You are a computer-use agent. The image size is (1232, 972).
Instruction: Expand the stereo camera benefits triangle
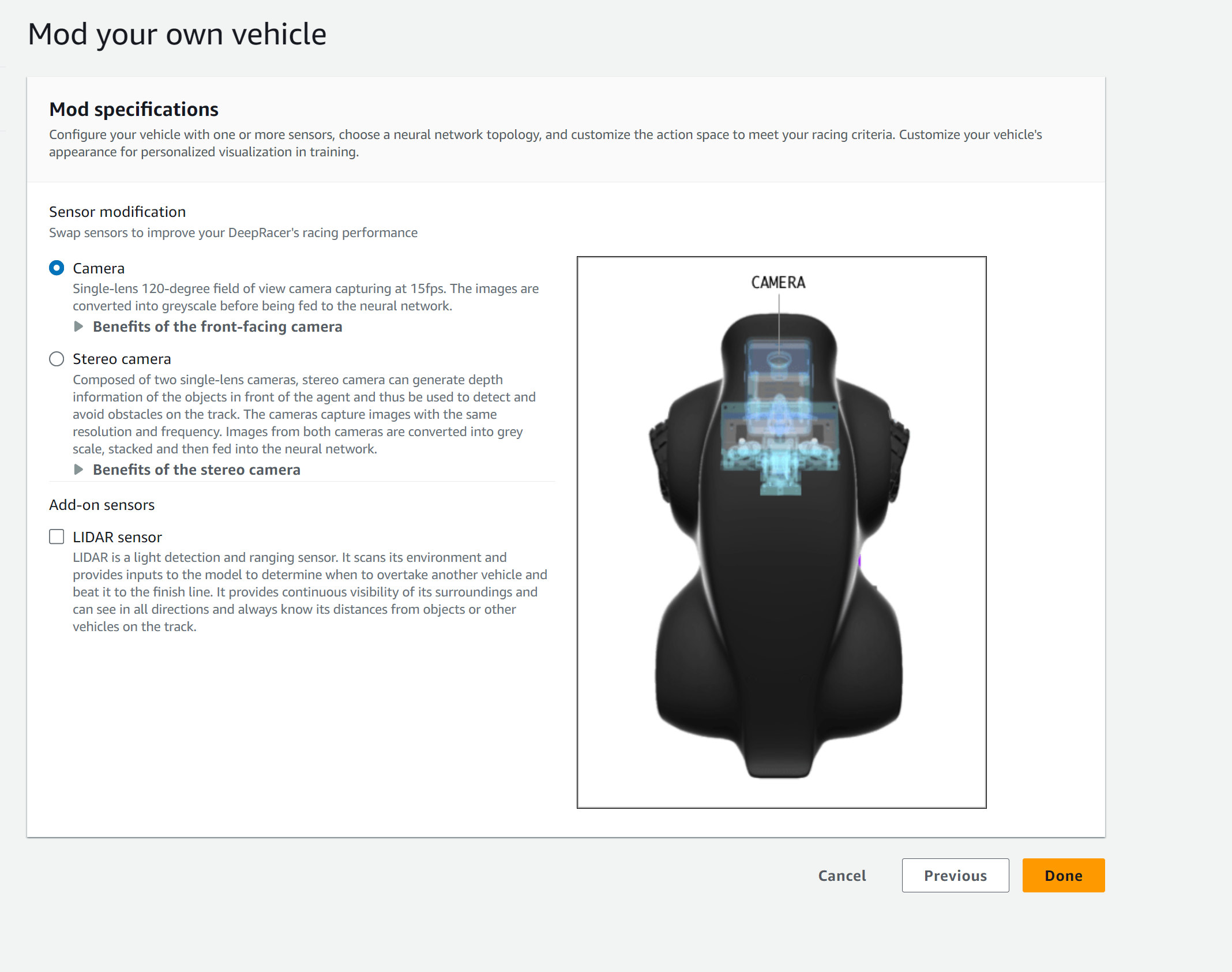coord(79,470)
